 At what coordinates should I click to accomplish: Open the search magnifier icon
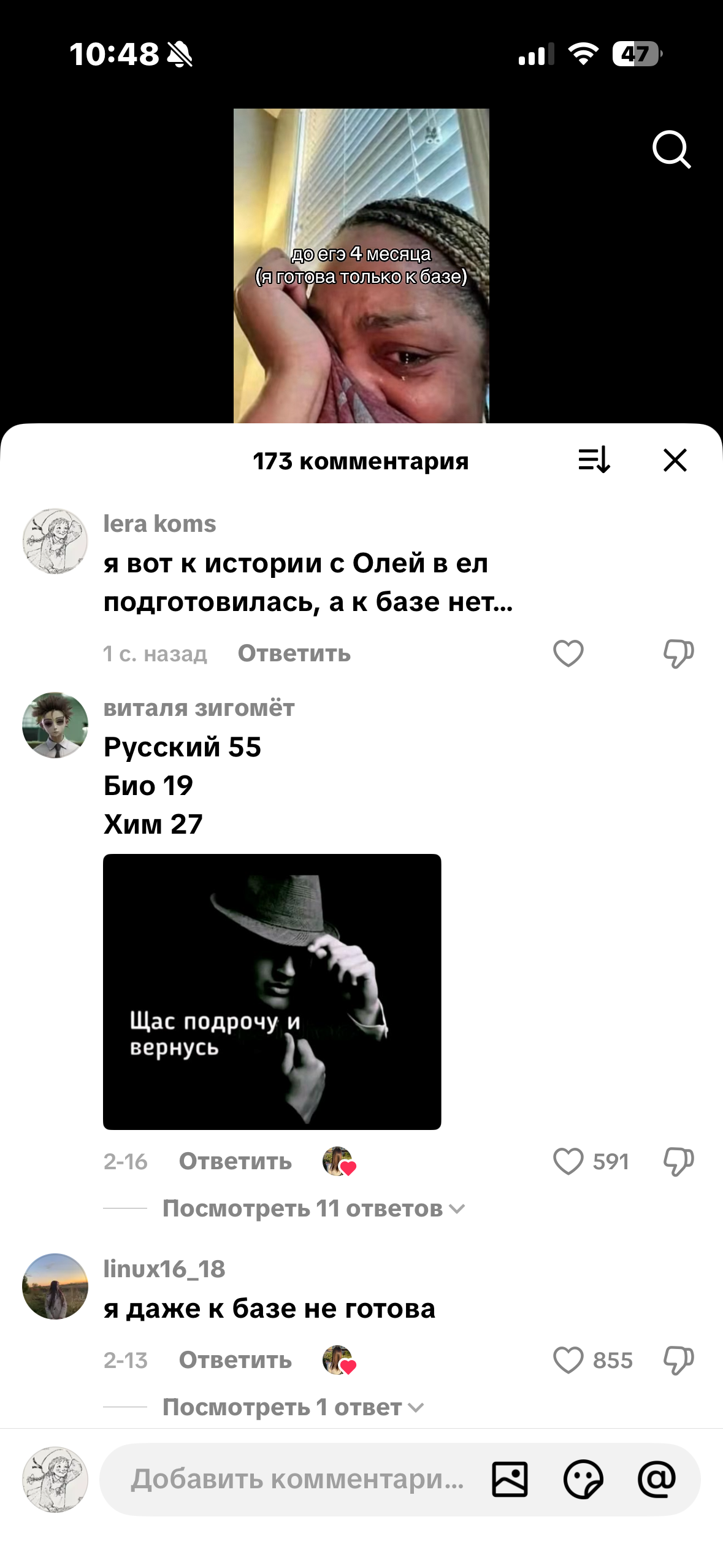tap(671, 149)
